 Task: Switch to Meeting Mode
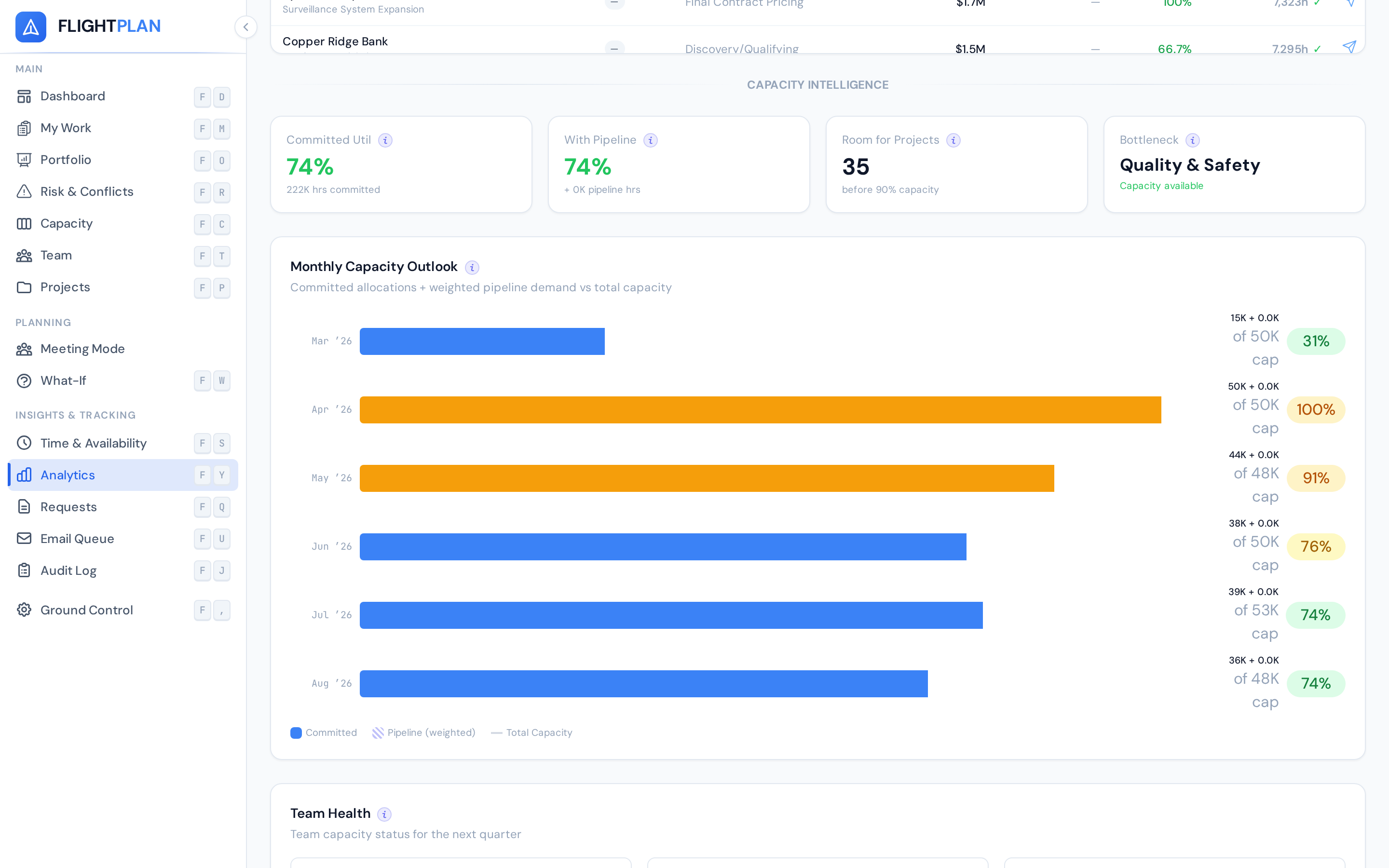[82, 349]
